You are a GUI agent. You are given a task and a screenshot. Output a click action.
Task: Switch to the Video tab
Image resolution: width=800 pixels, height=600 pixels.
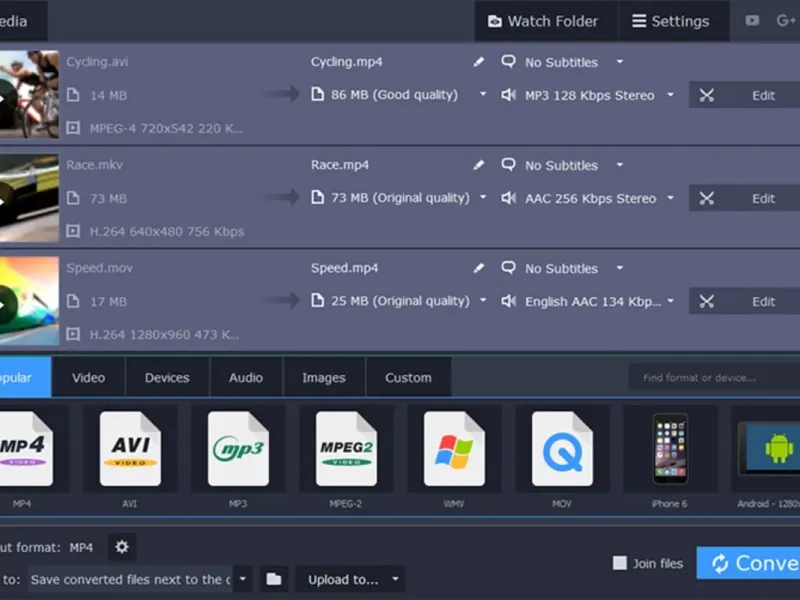coord(88,378)
